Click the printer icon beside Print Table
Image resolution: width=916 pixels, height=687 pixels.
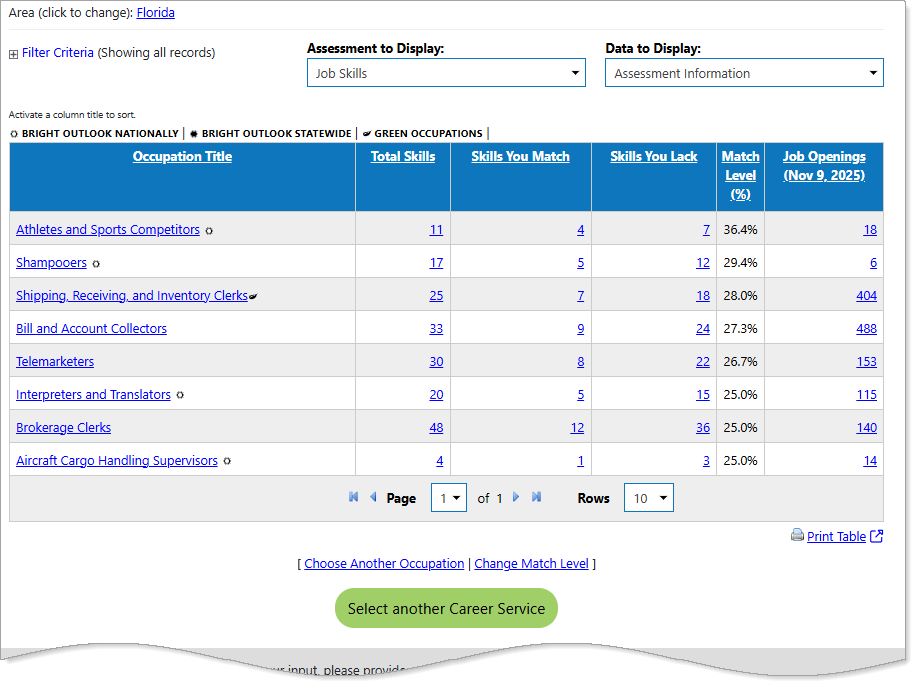tap(797, 535)
